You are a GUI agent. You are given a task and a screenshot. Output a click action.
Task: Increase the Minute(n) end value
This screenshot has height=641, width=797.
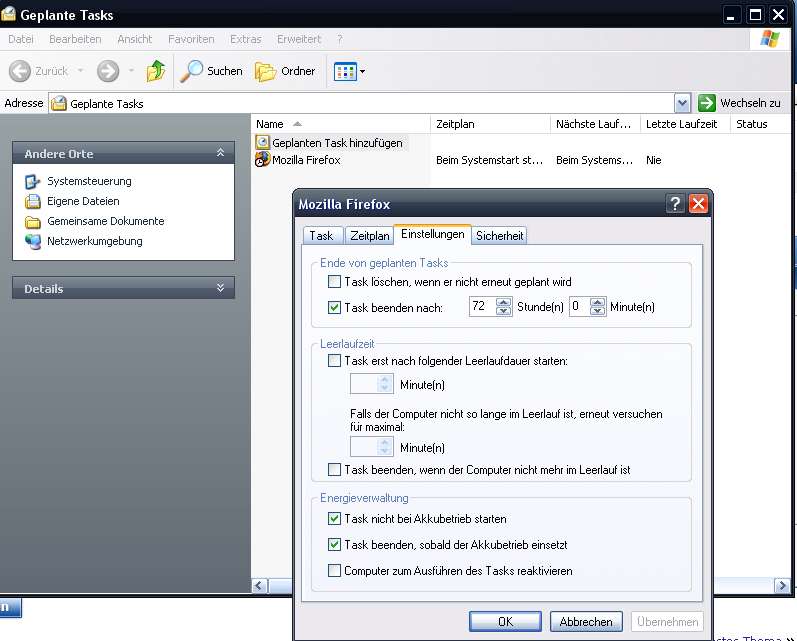tap(598, 302)
